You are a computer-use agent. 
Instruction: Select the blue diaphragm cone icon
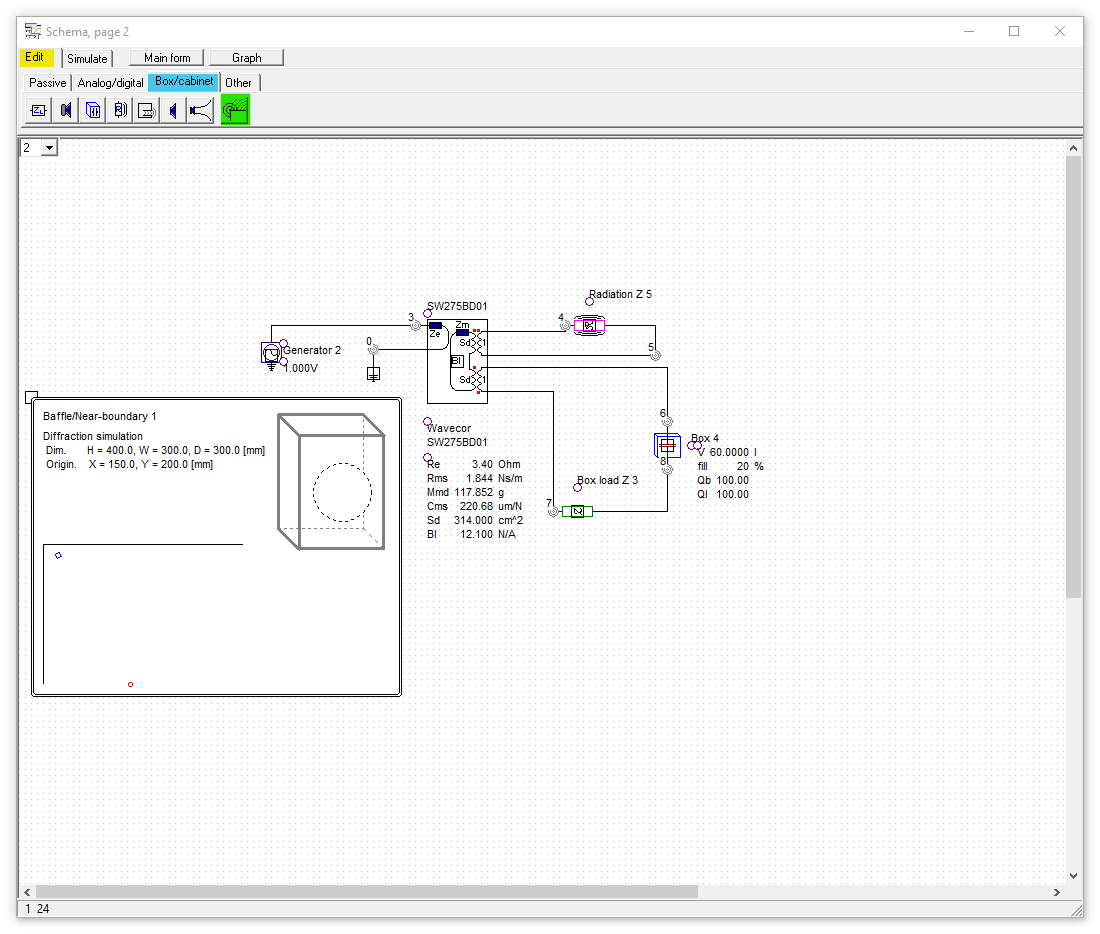[x=173, y=110]
